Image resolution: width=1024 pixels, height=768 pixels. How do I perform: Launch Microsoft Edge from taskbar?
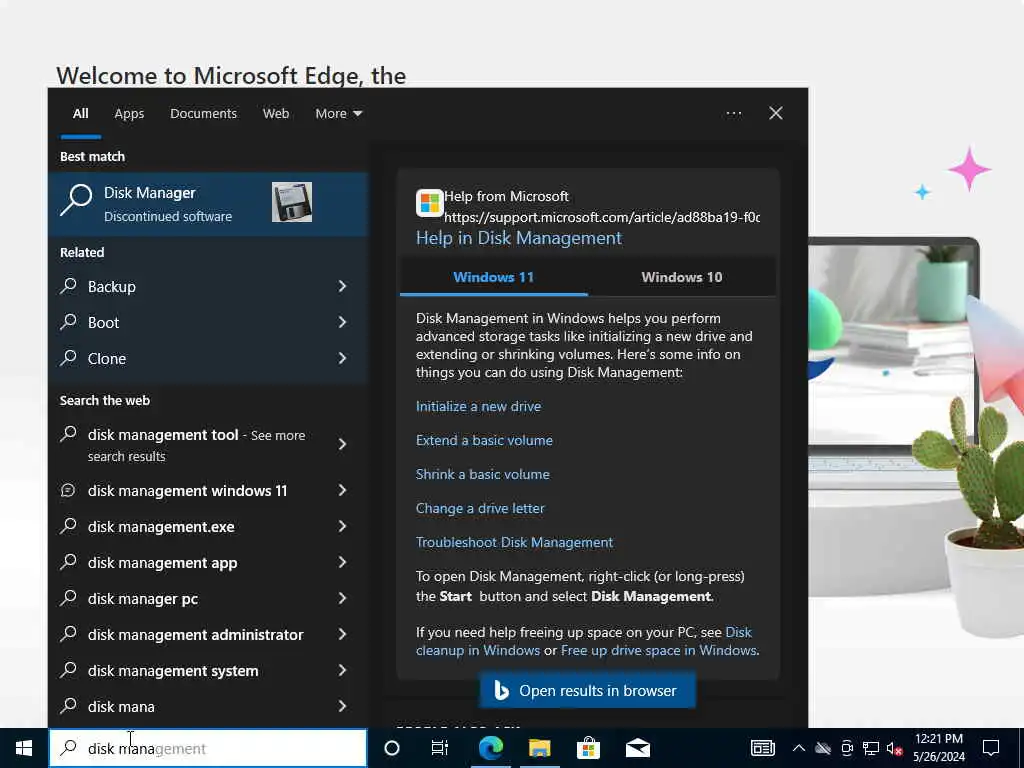click(490, 748)
